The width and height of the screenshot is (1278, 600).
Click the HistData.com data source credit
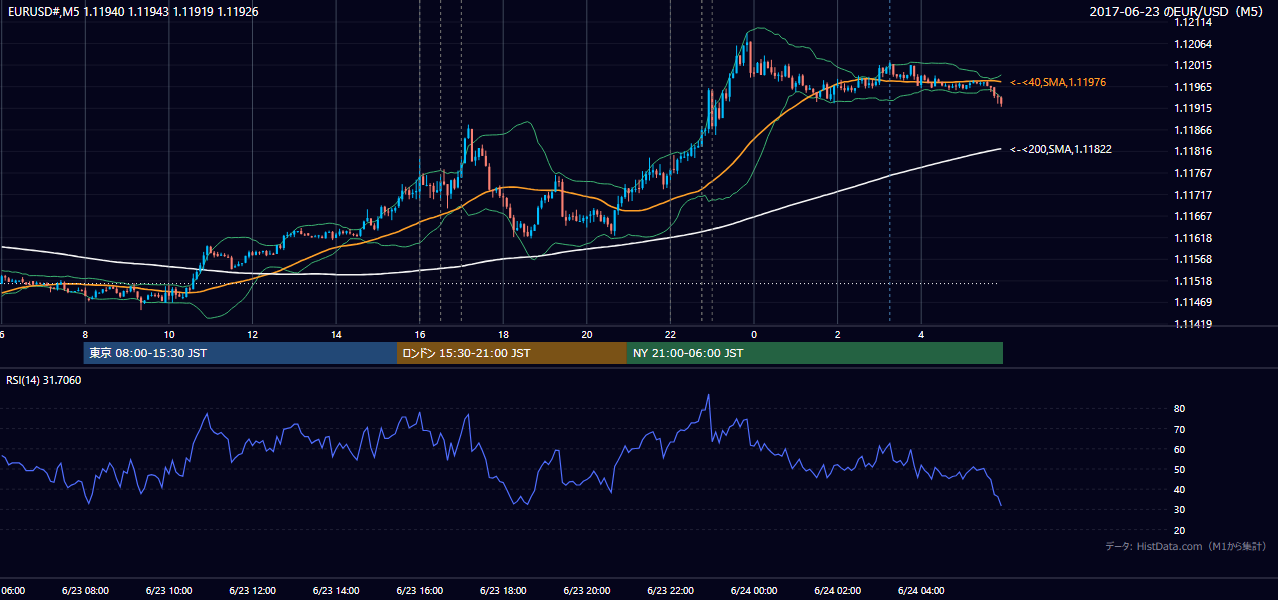(1186, 546)
